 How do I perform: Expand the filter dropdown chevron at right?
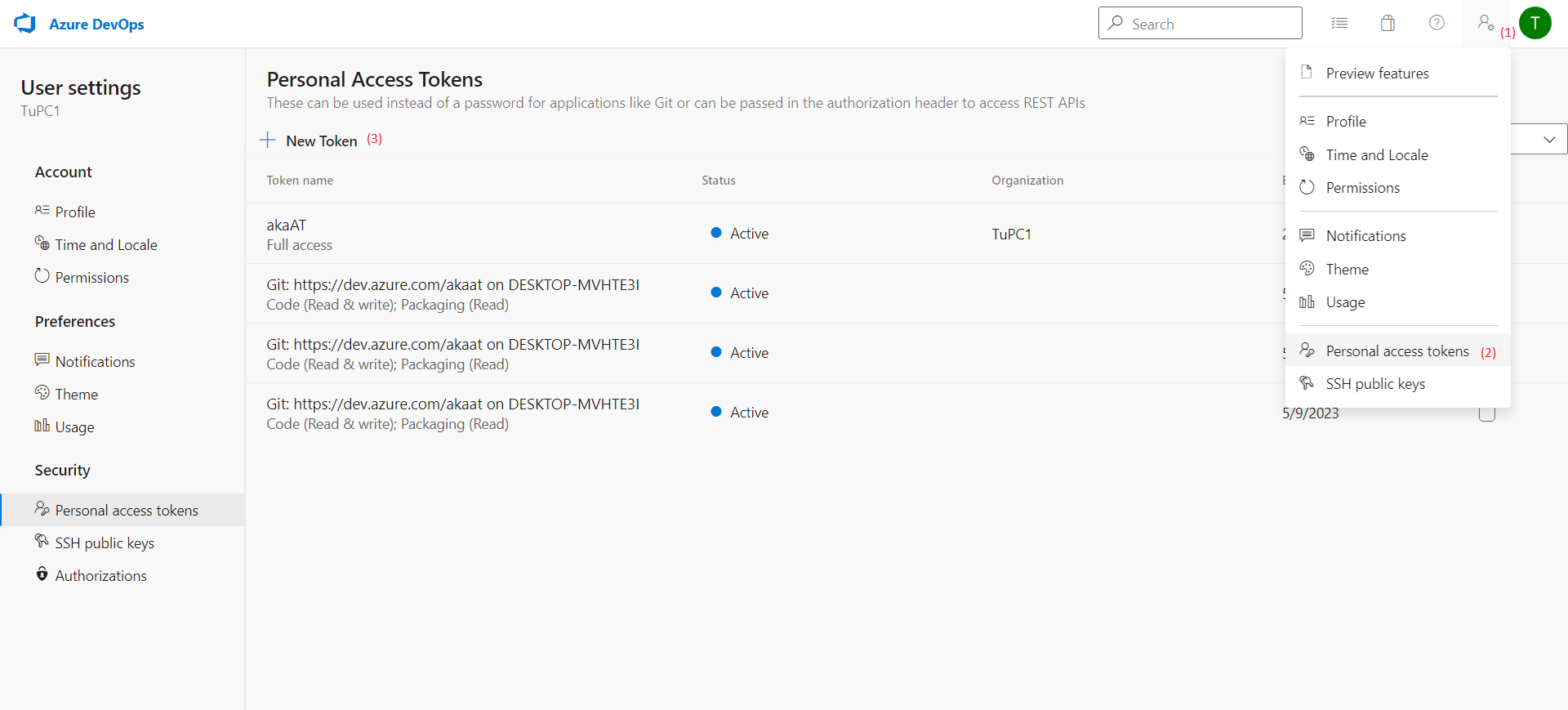[1548, 139]
